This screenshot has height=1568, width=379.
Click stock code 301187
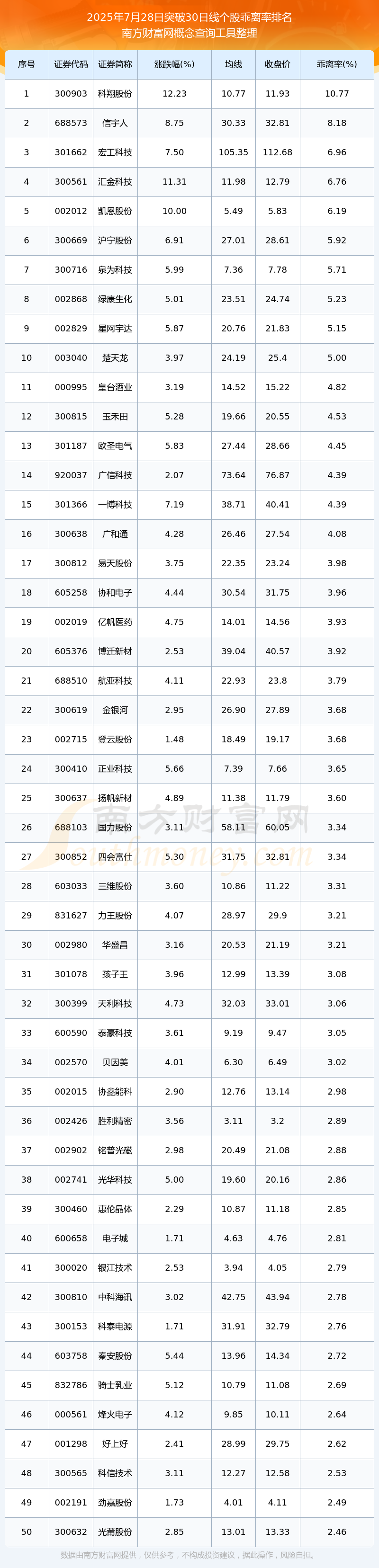71,446
